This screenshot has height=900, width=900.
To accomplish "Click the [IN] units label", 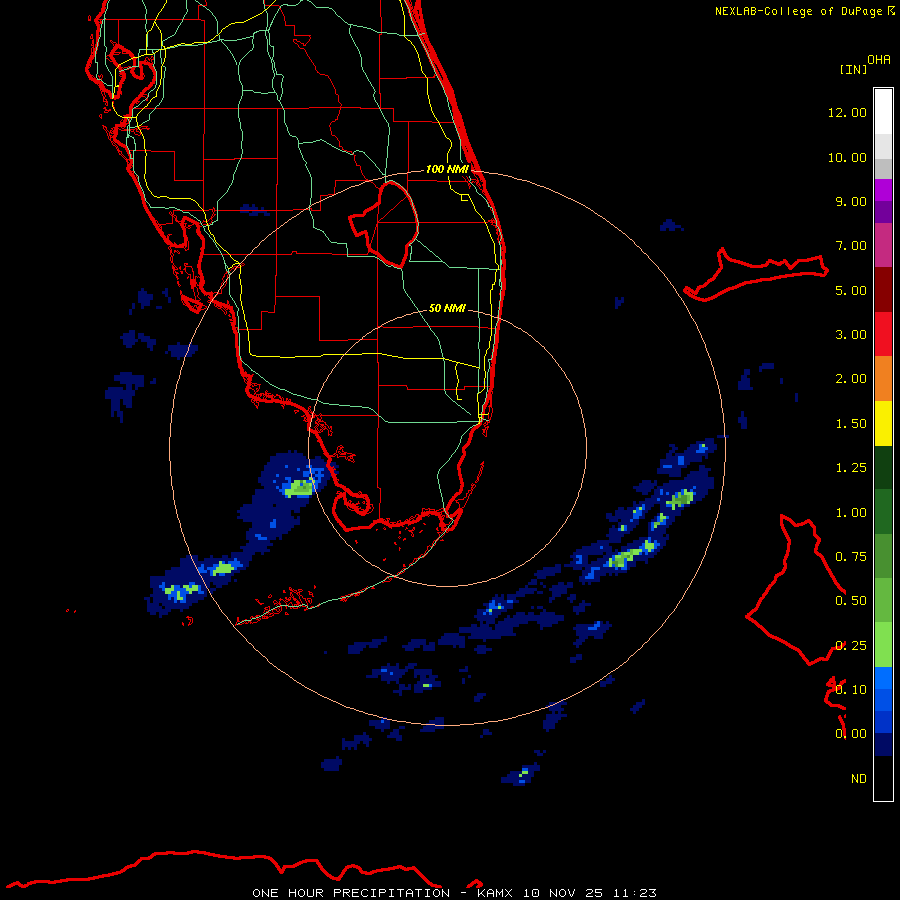I will [x=853, y=69].
